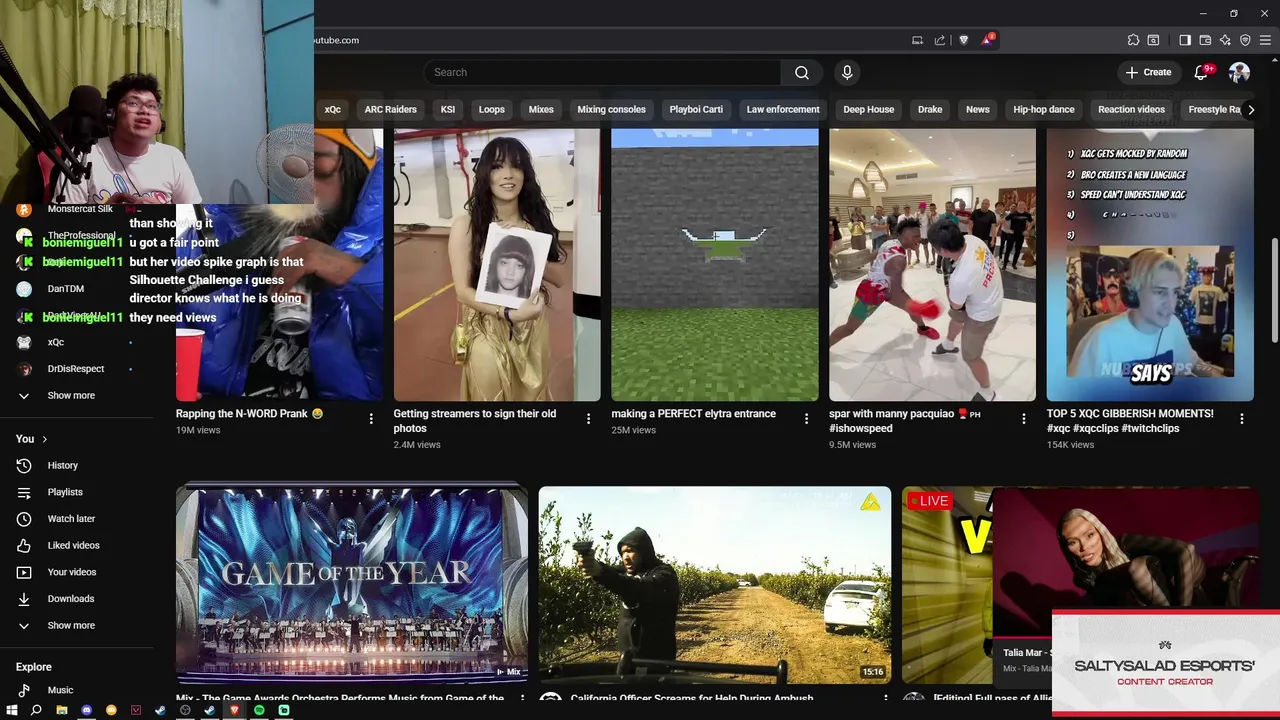This screenshot has width=1280, height=720.
Task: Open the YouTube account avatar menu
Action: 1239,72
